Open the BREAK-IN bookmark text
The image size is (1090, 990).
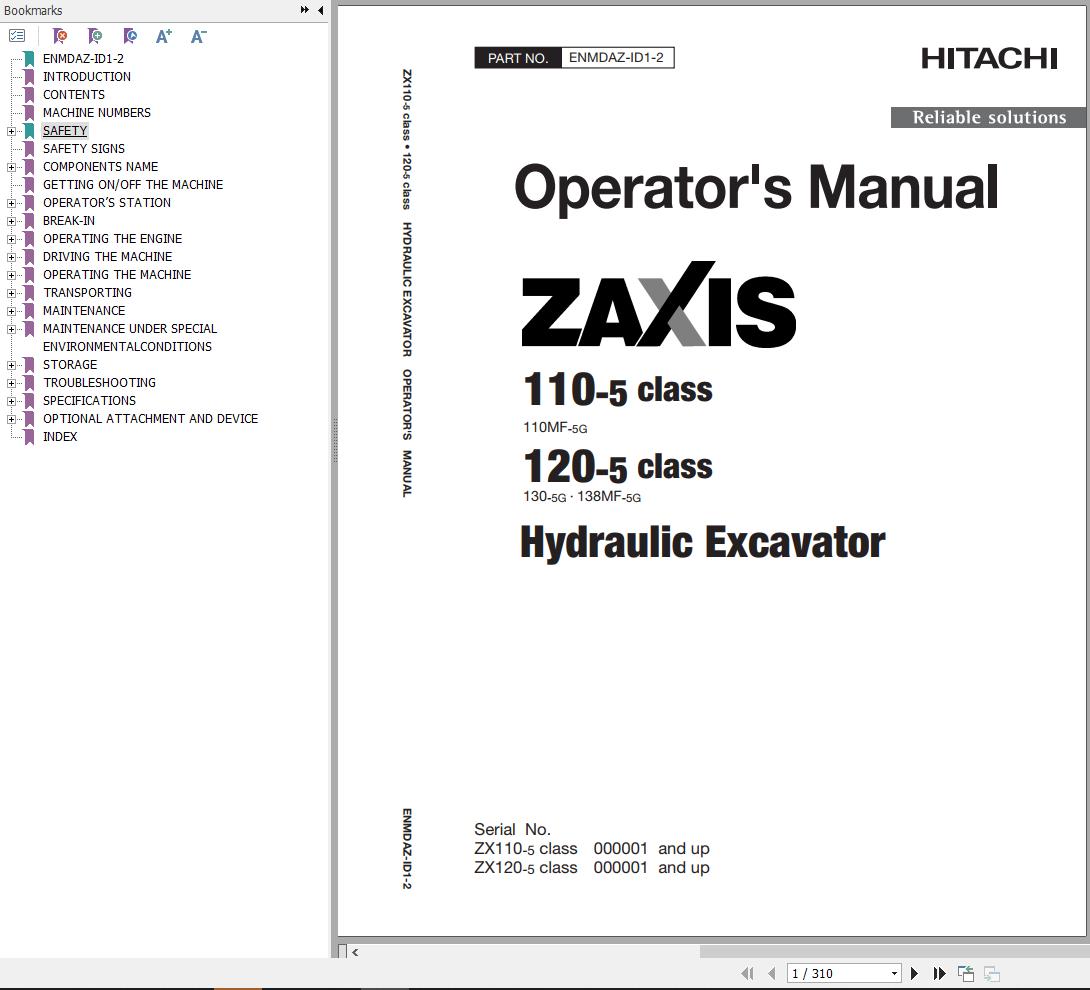click(69, 221)
